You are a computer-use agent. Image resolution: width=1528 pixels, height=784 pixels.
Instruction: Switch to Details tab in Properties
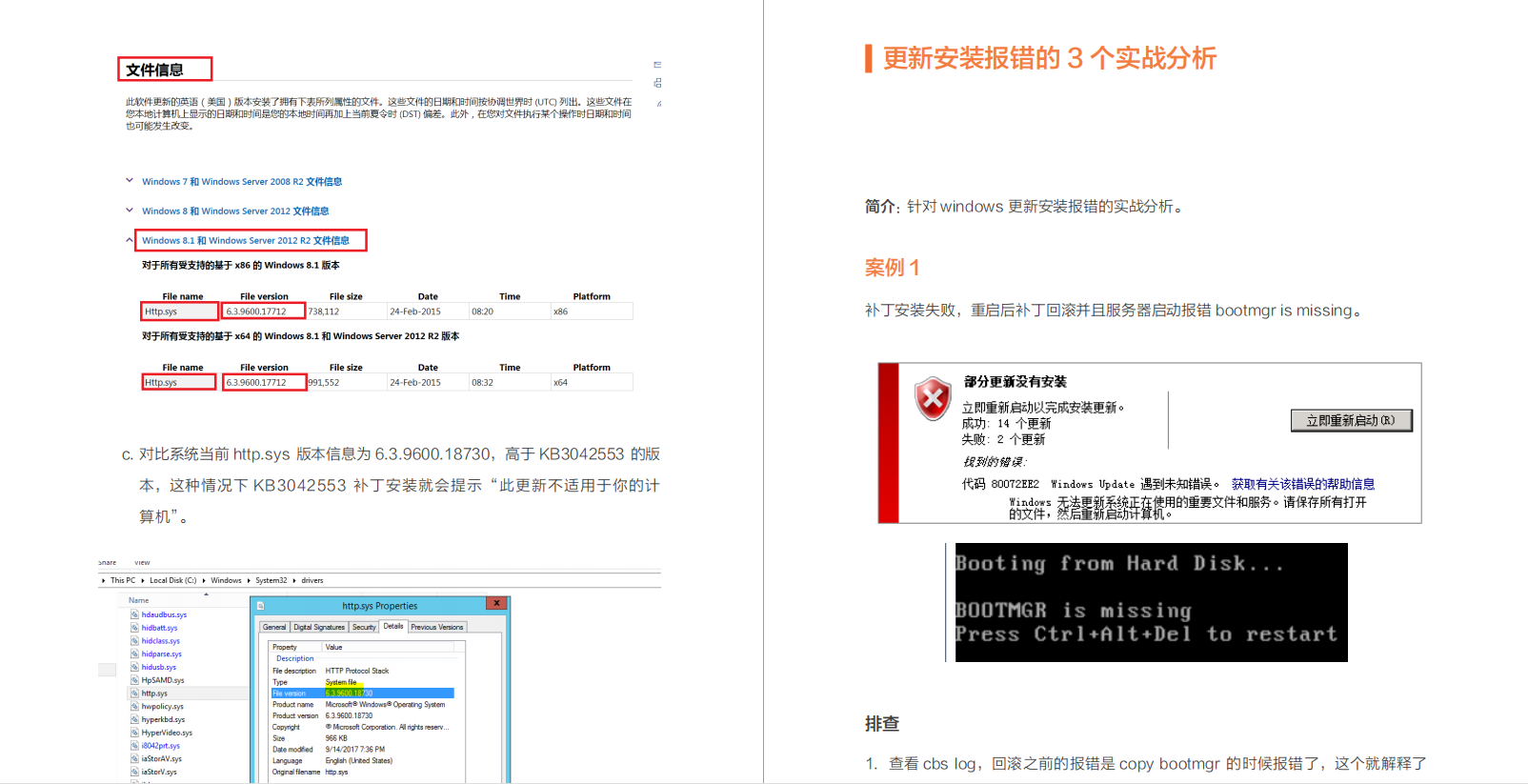393,626
